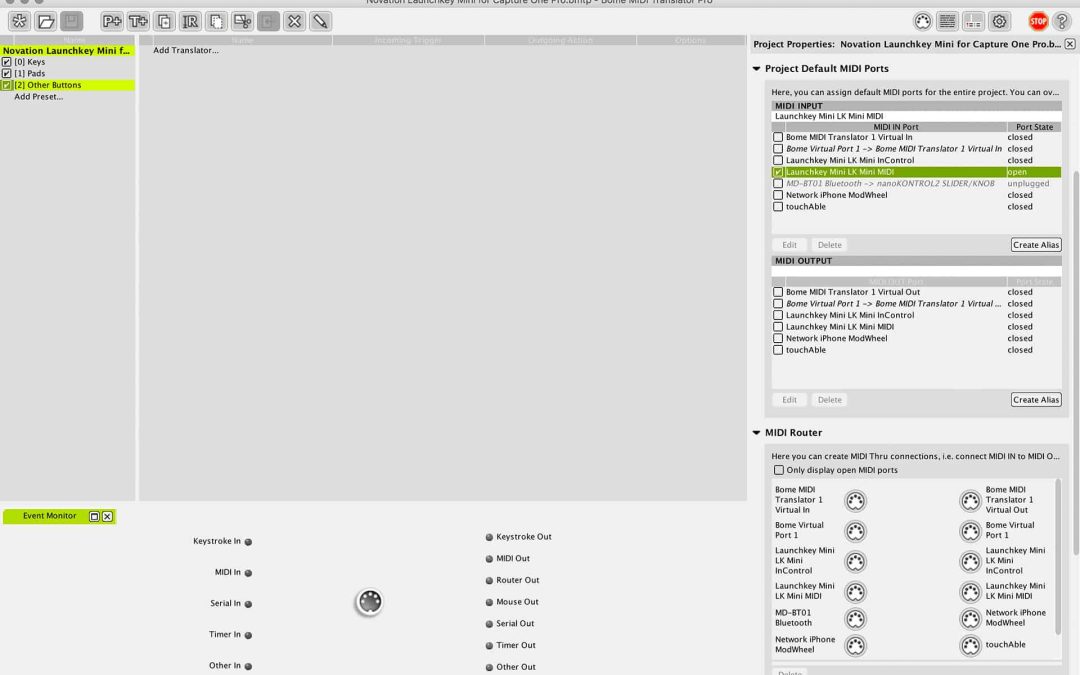The width and height of the screenshot is (1080, 675).
Task: Open settings with the gear icon
Action: pos(1000,21)
